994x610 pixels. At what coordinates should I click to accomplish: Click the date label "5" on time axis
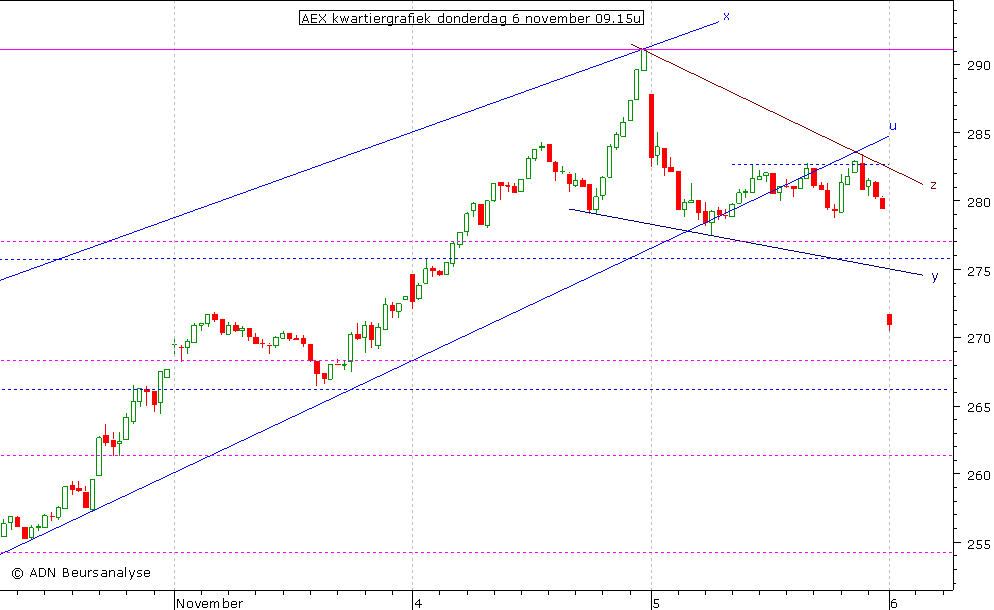656,603
